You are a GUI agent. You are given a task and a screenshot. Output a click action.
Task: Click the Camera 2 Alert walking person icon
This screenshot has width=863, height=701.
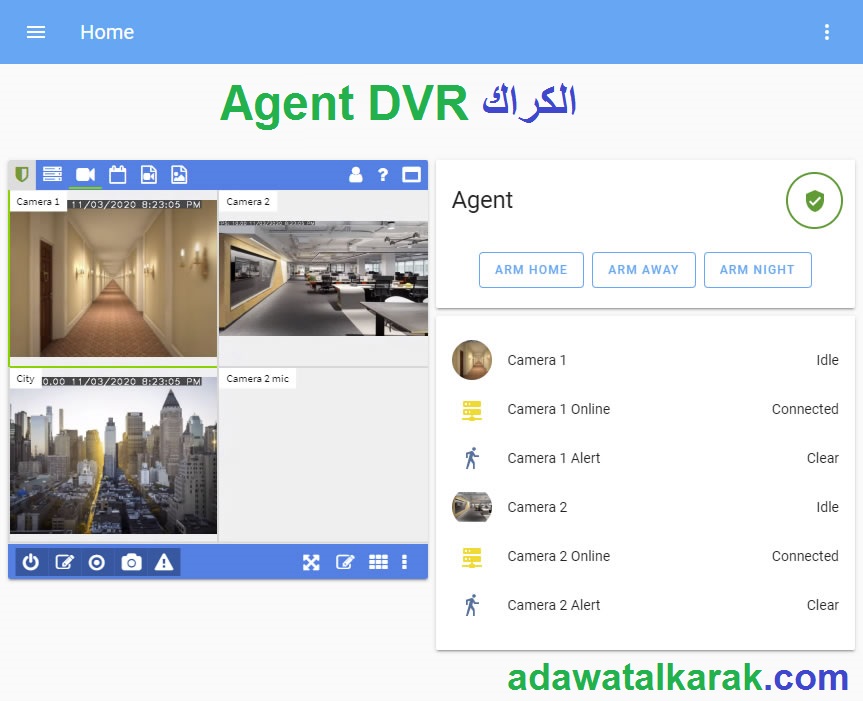click(472, 605)
